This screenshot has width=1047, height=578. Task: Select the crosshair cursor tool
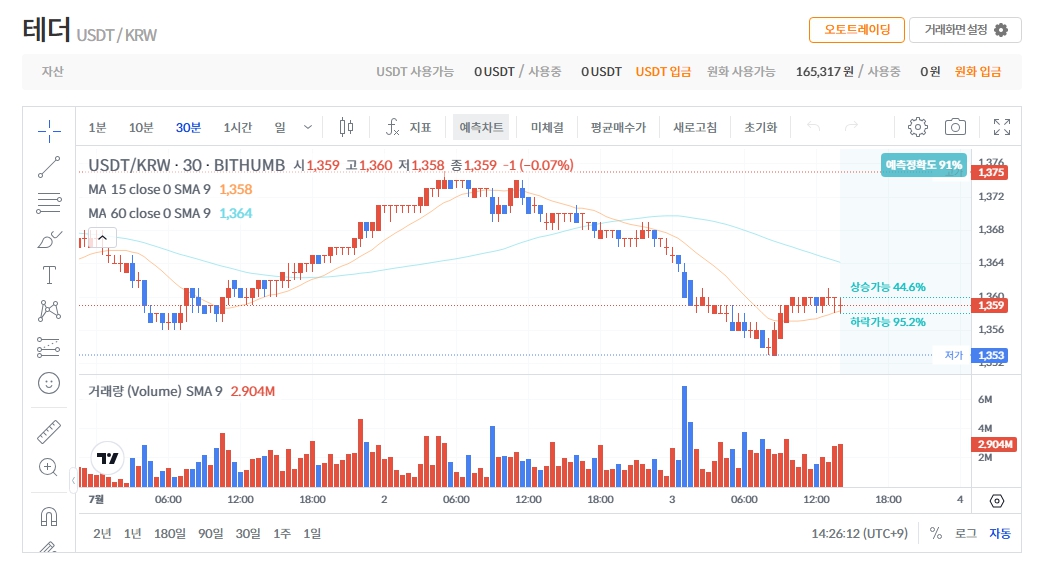pyautogui.click(x=49, y=131)
